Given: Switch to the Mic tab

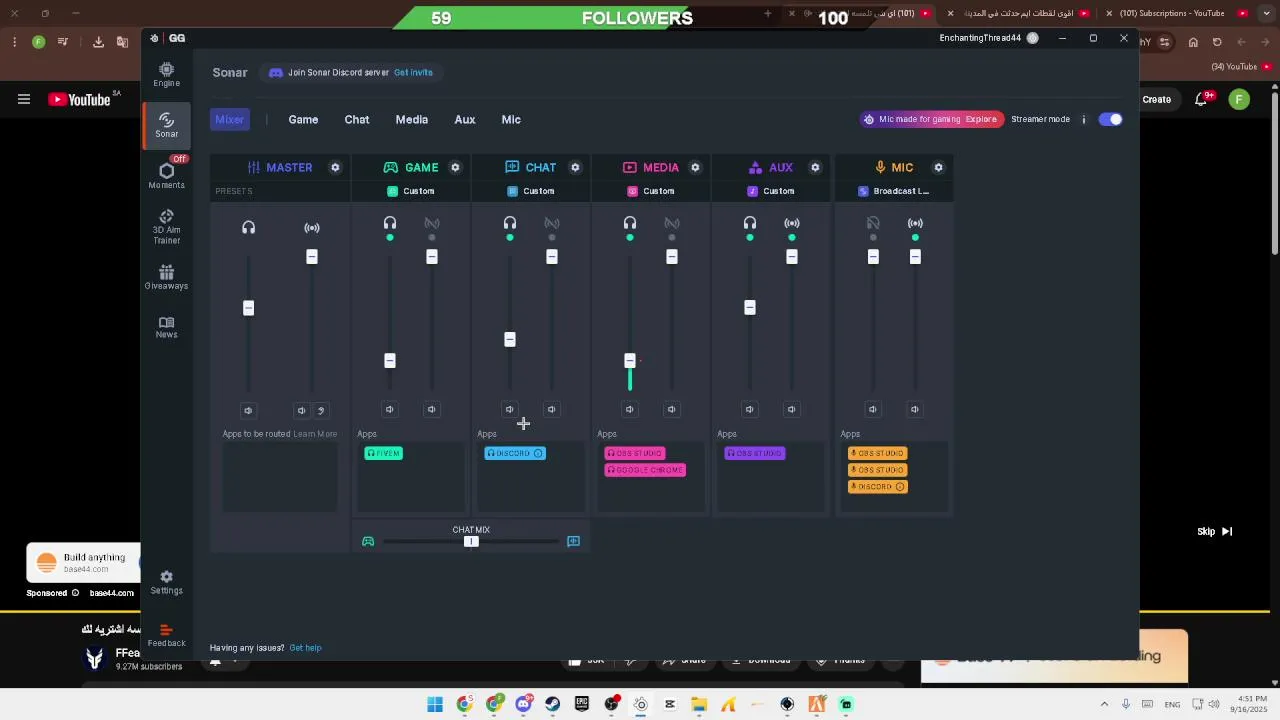Looking at the screenshot, I should (511, 120).
